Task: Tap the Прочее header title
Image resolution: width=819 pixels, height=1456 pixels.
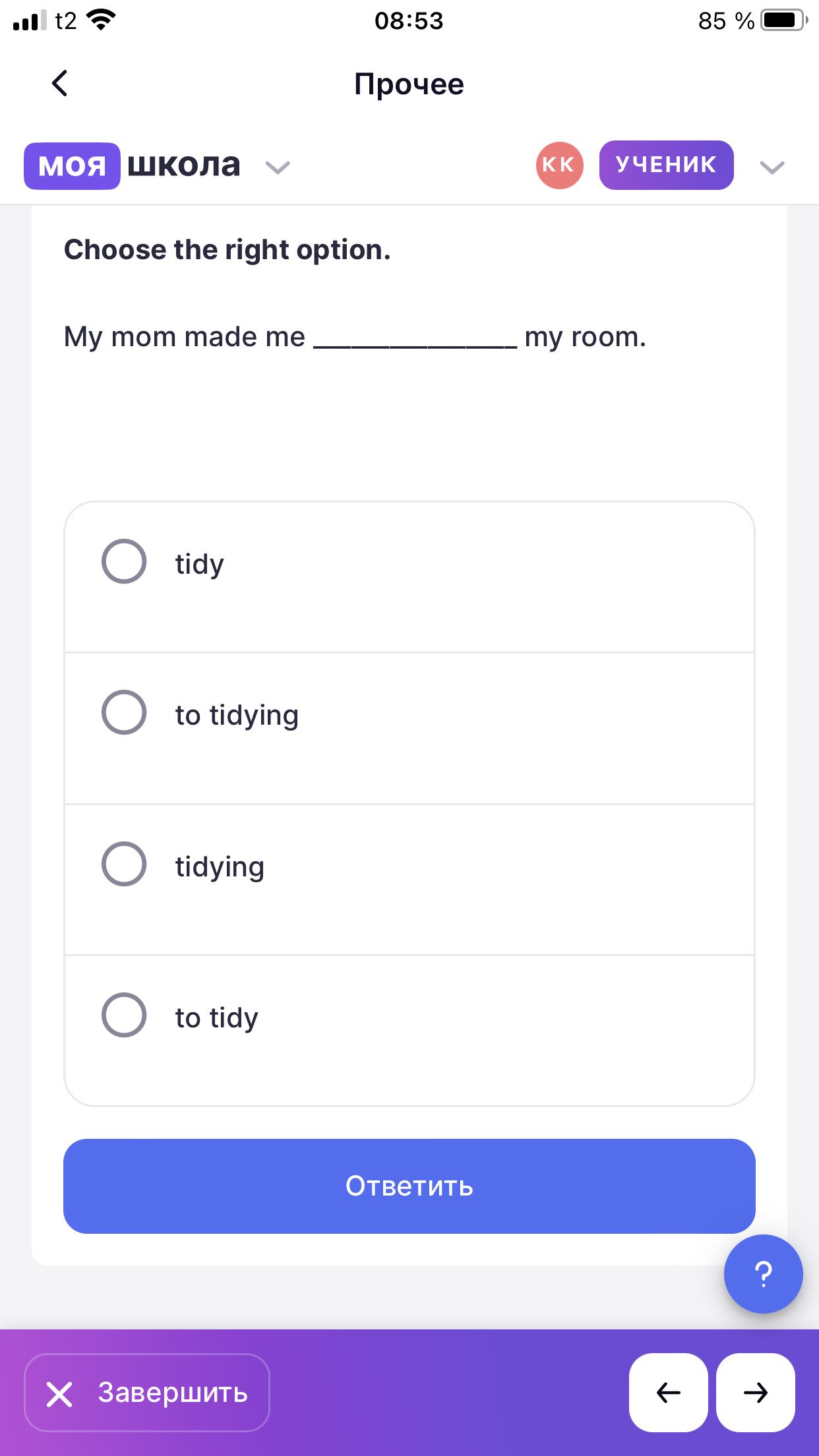Action: pyautogui.click(x=409, y=84)
